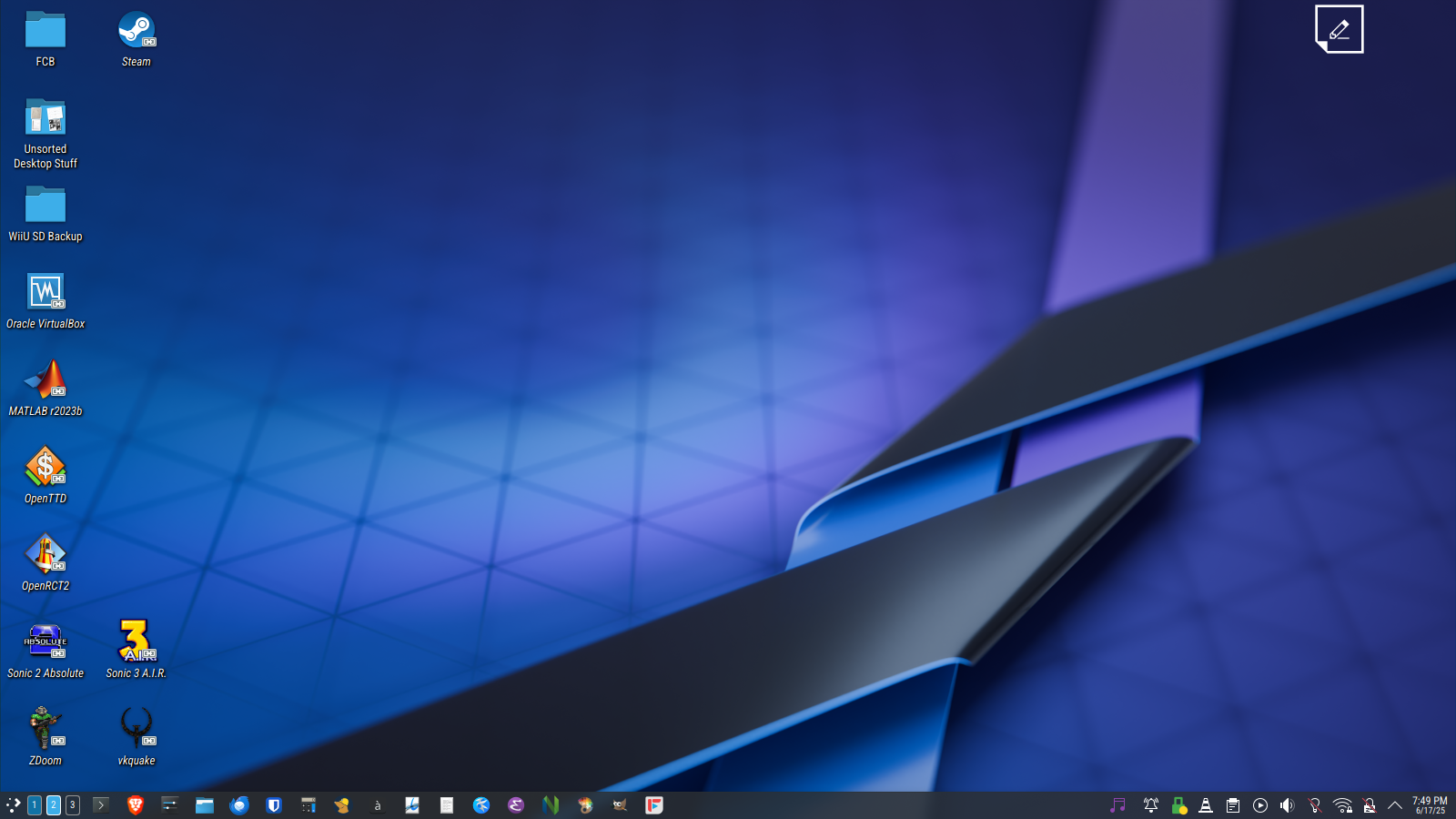
Task: Open the FCB folder on desktop
Action: [45, 38]
